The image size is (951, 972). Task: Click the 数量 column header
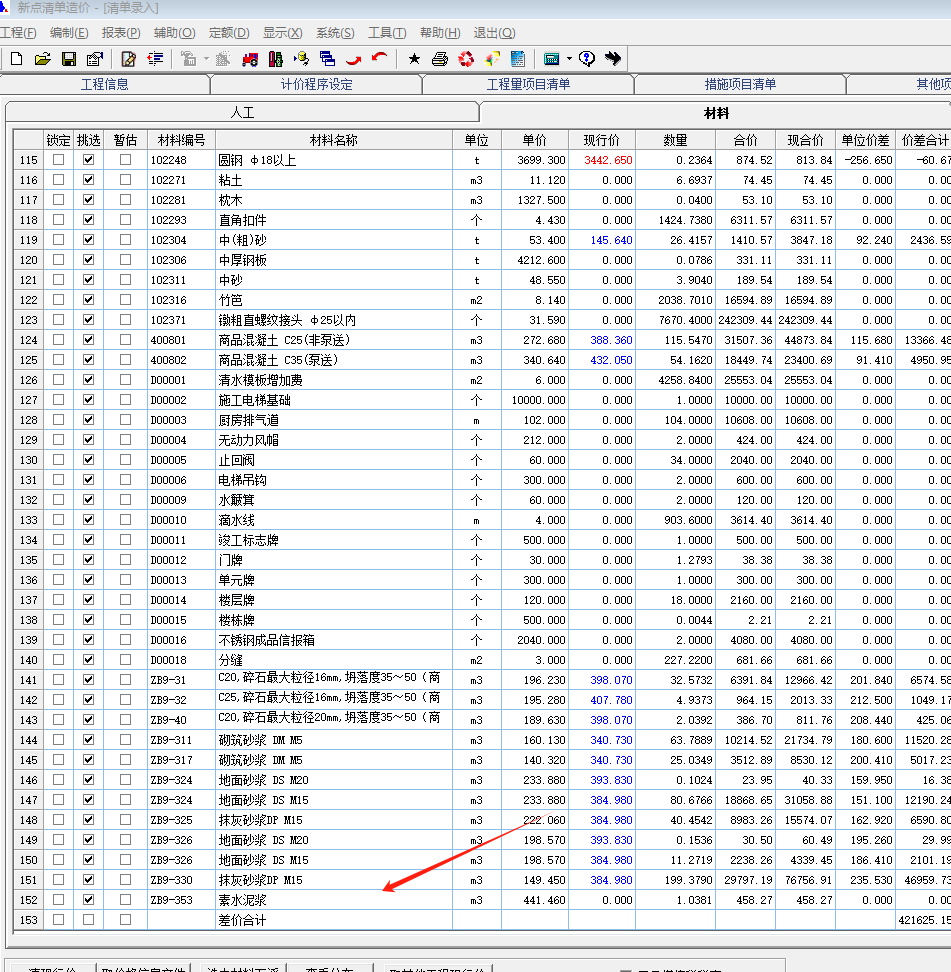coord(675,140)
